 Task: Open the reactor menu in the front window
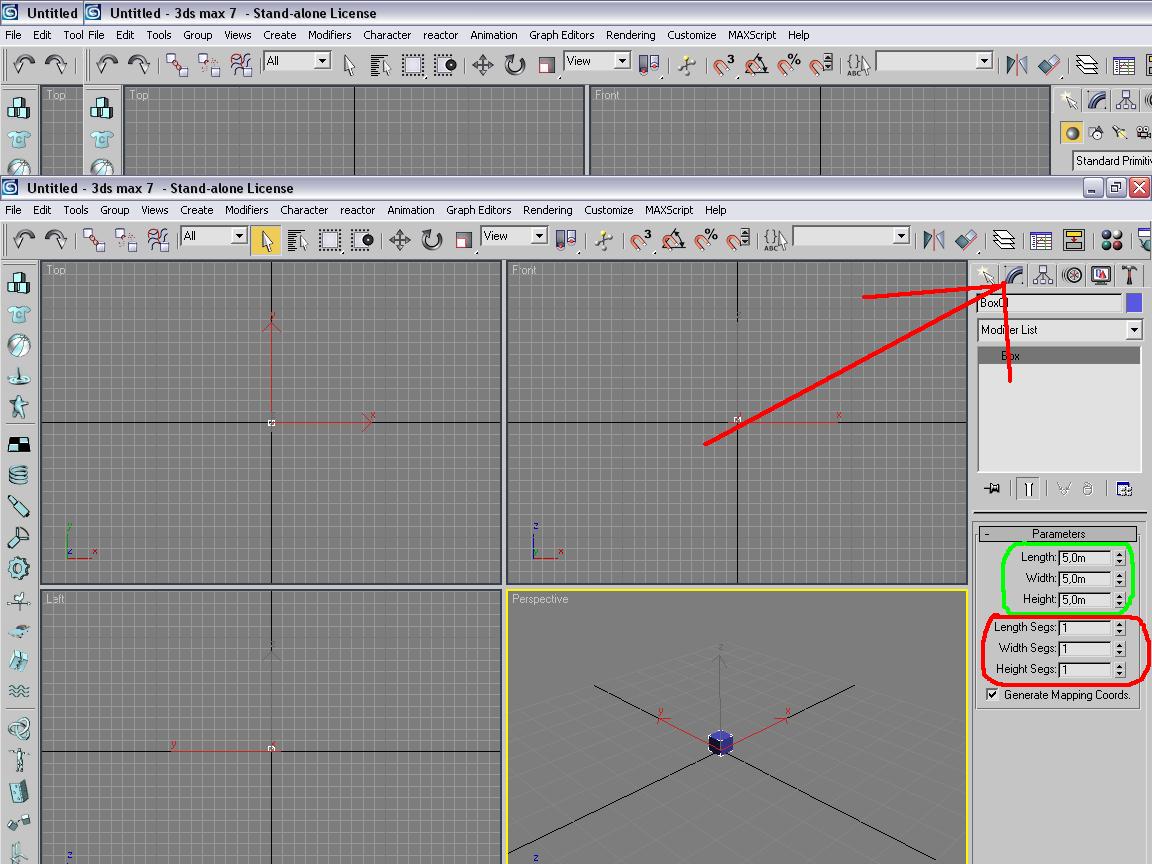tap(357, 210)
